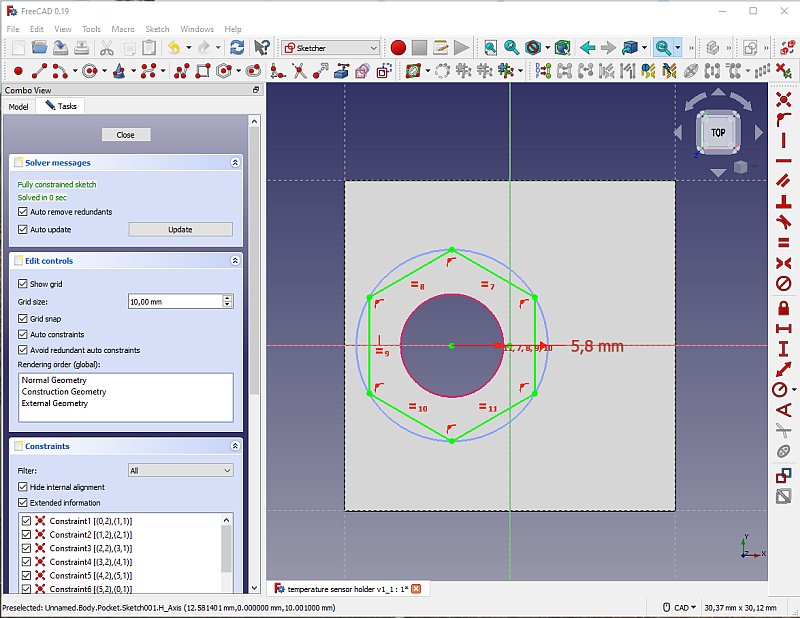Disable the Show grid checkbox
This screenshot has width=800, height=618.
click(x=22, y=283)
